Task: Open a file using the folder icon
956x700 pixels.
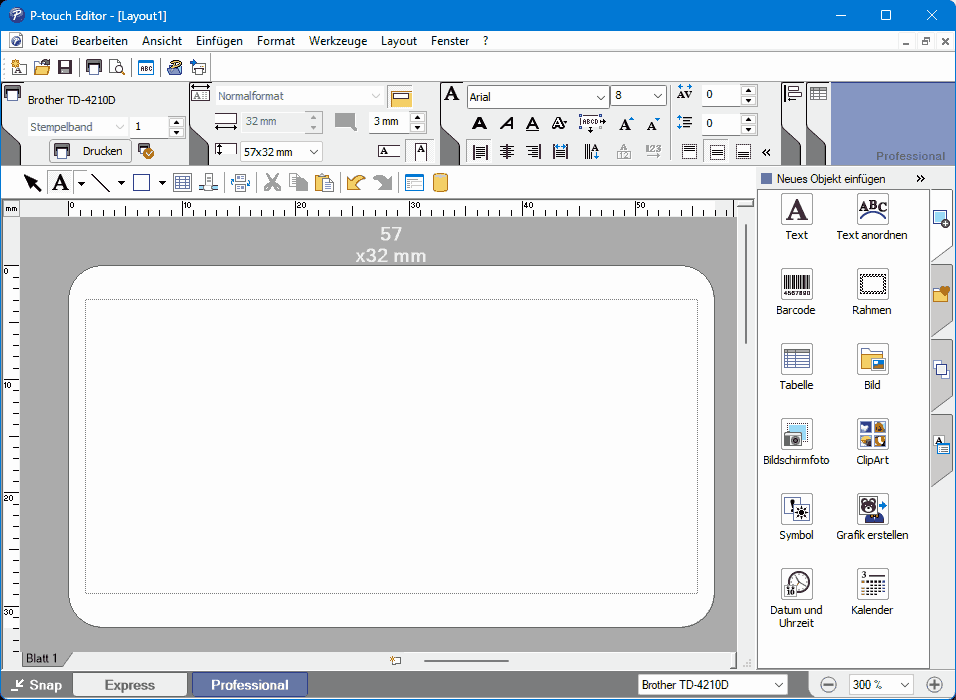Action: click(x=41, y=67)
